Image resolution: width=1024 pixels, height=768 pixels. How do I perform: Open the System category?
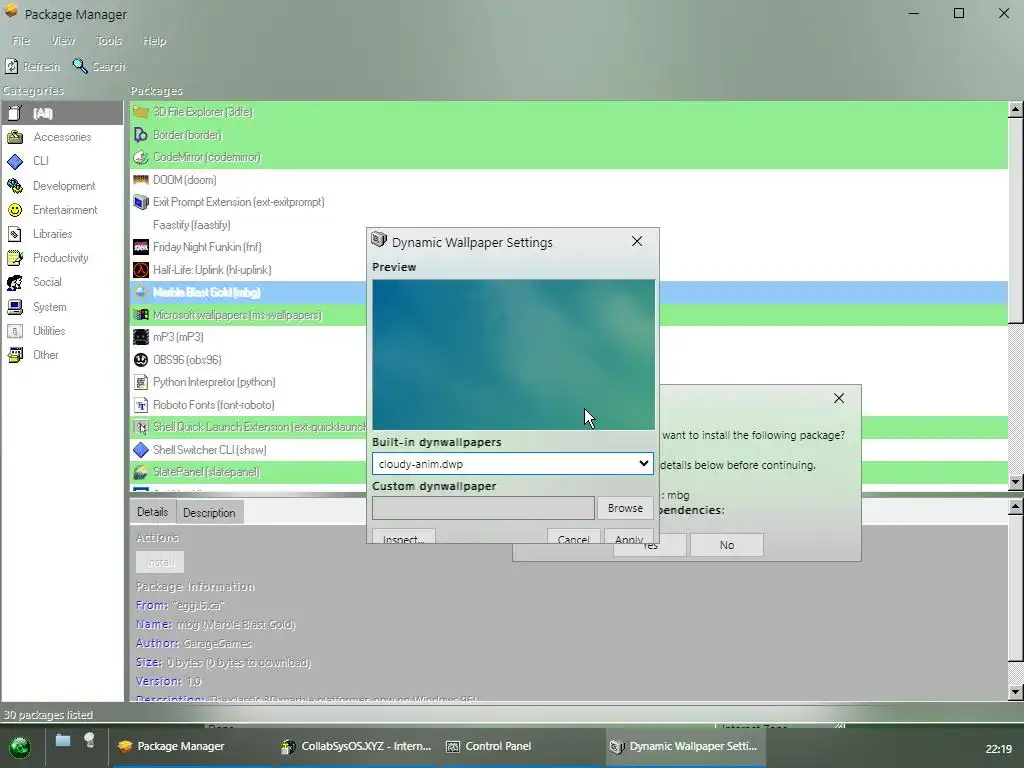point(61,306)
